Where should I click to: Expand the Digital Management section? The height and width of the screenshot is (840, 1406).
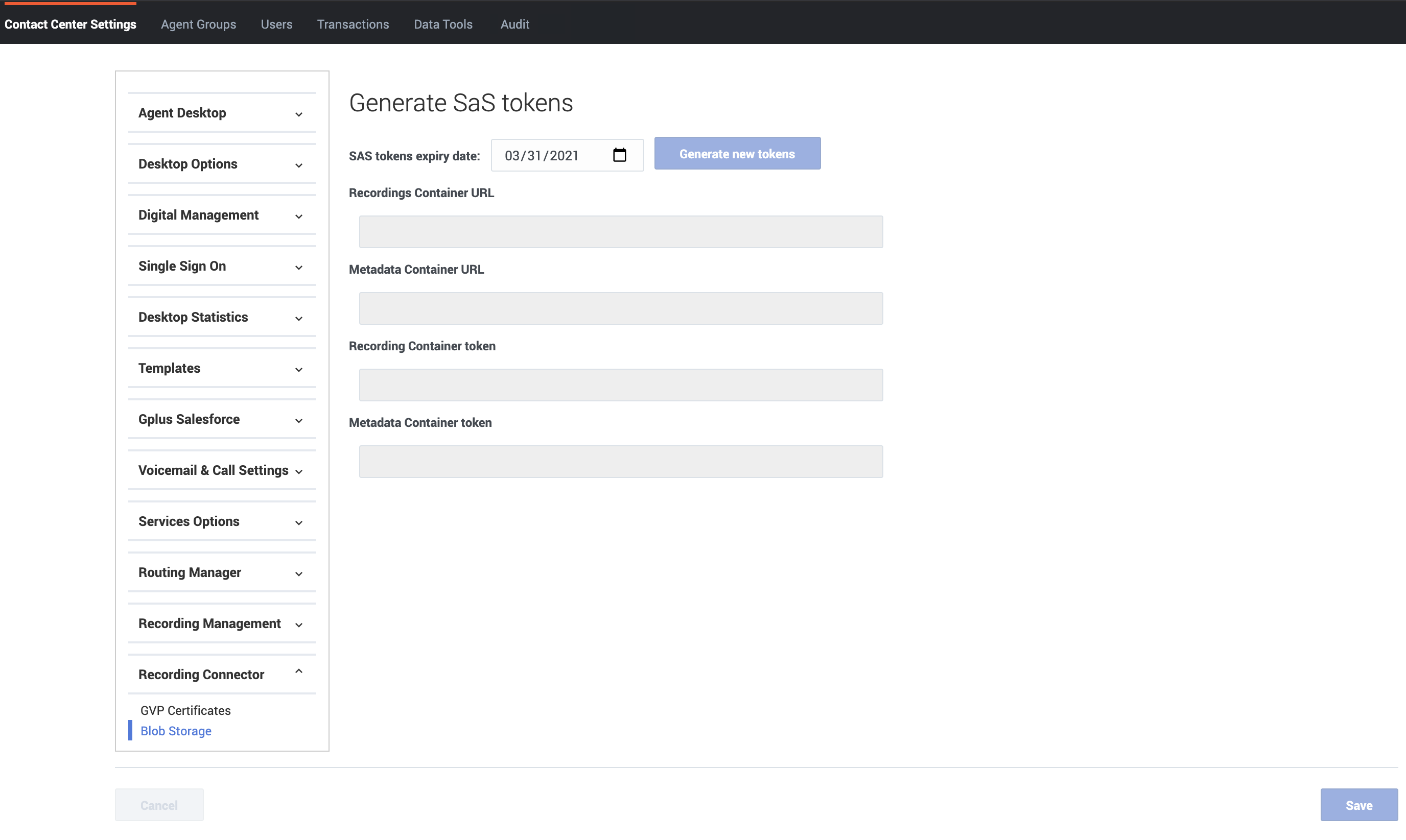222,215
